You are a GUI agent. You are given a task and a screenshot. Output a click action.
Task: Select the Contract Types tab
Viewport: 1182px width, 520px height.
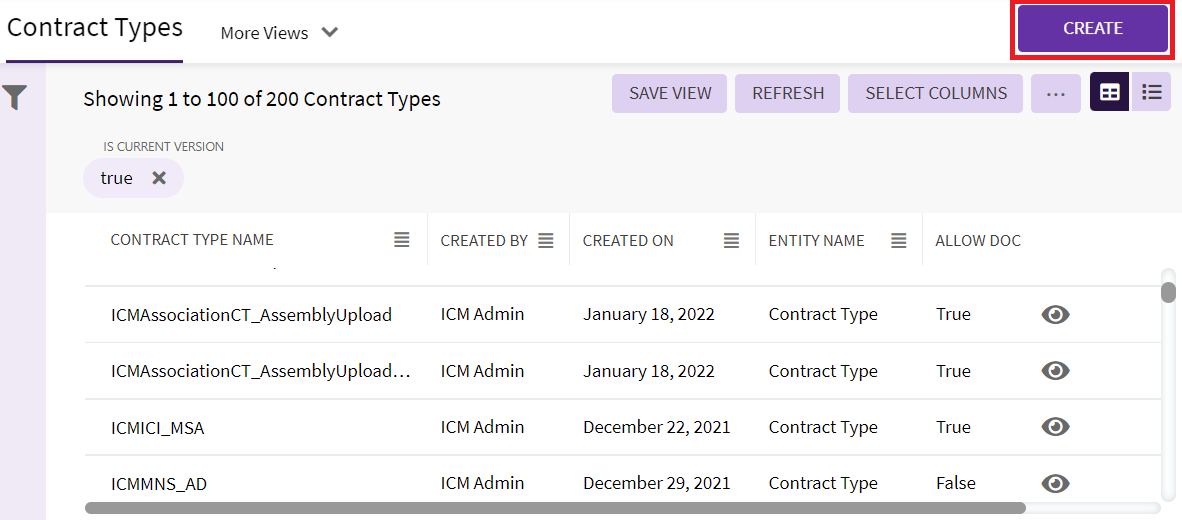[95, 28]
